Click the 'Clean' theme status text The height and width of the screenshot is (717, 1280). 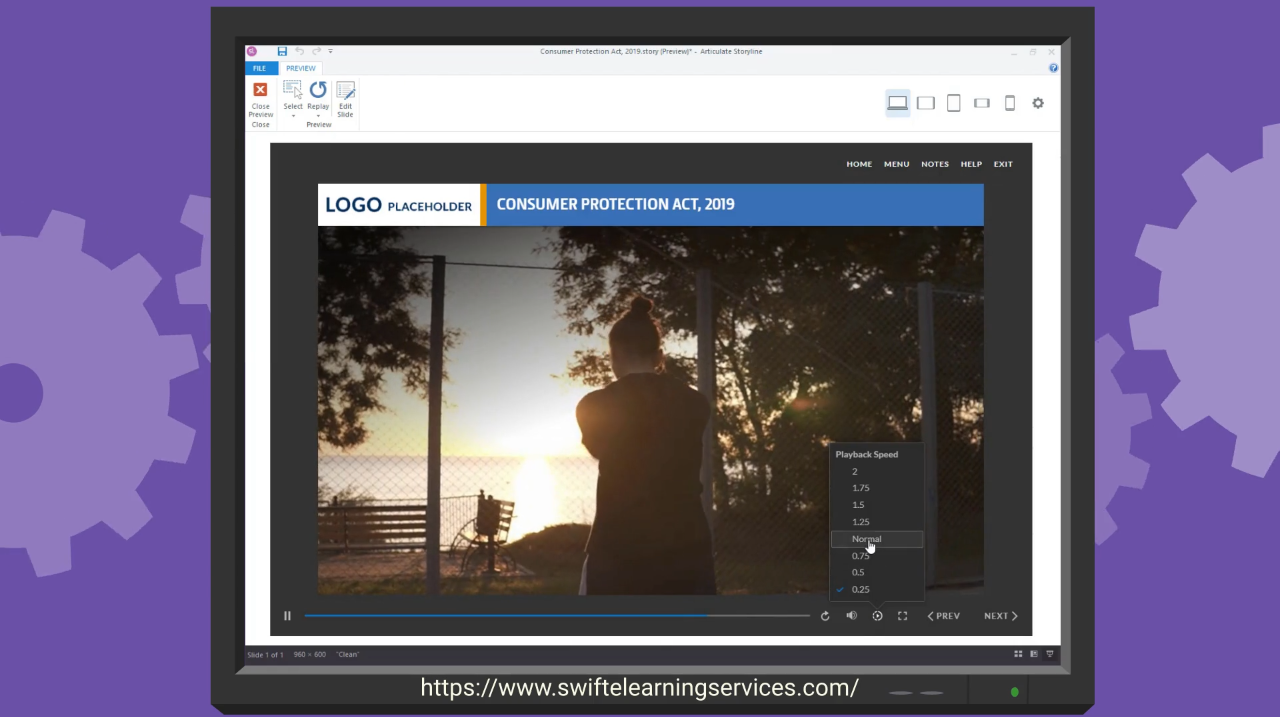347,655
